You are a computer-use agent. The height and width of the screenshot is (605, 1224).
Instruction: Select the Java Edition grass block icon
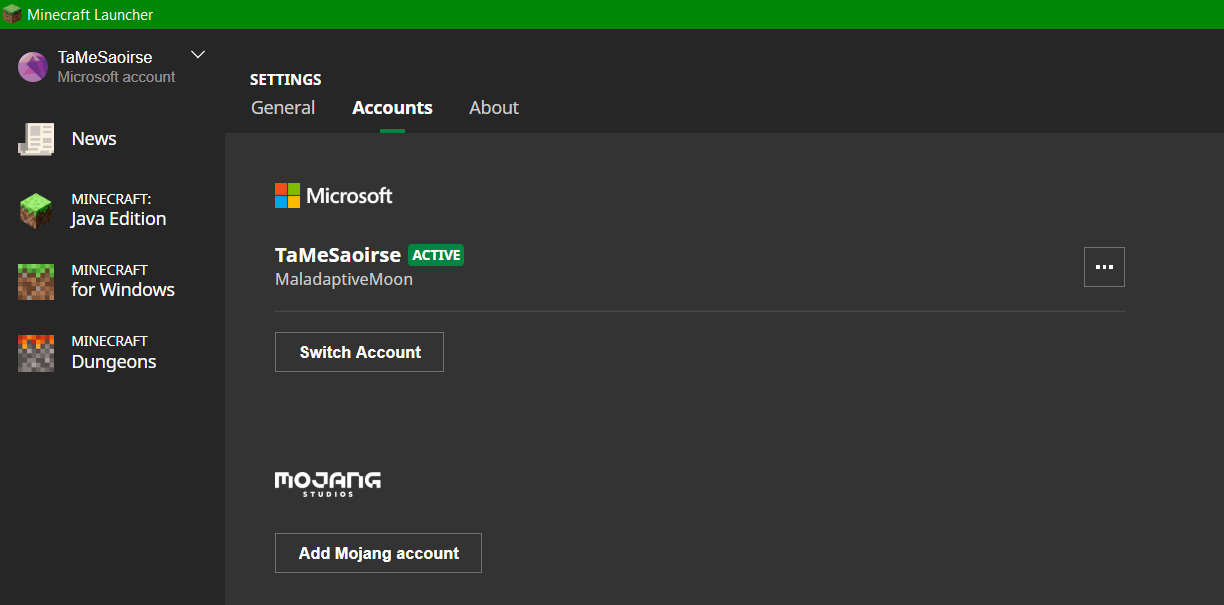[x=36, y=210]
